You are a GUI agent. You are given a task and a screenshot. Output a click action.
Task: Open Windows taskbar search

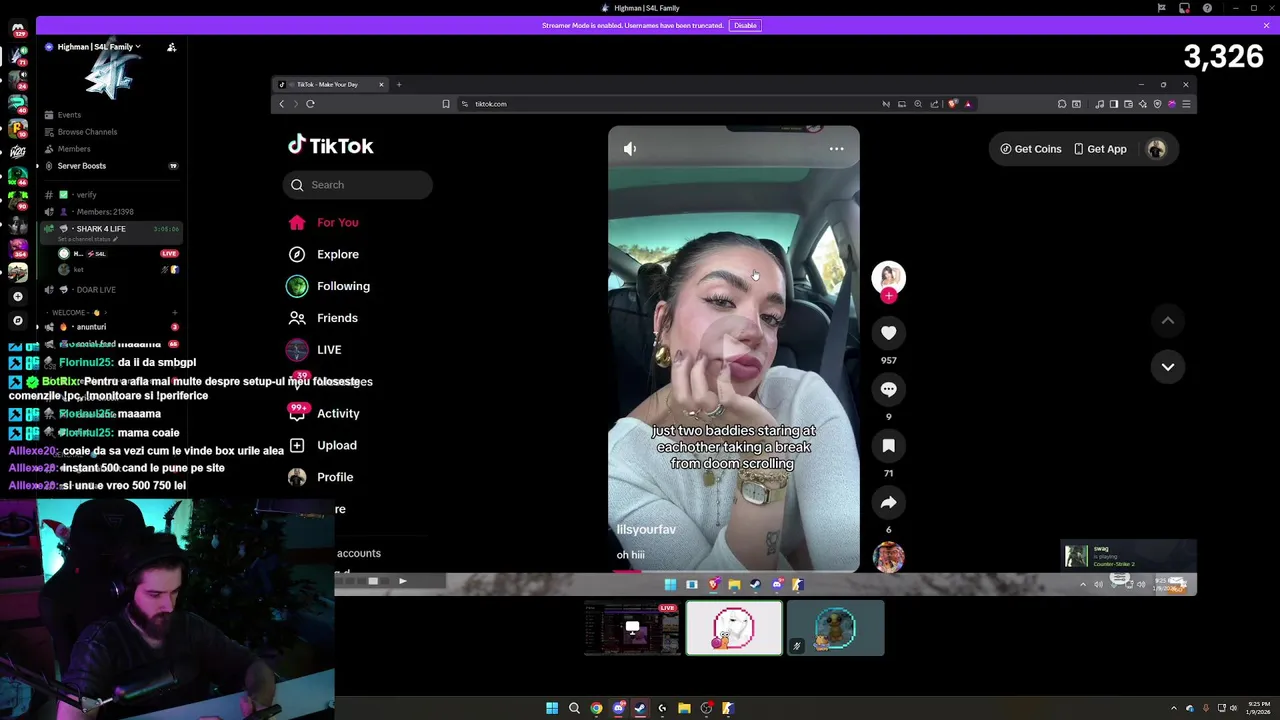pyautogui.click(x=574, y=708)
